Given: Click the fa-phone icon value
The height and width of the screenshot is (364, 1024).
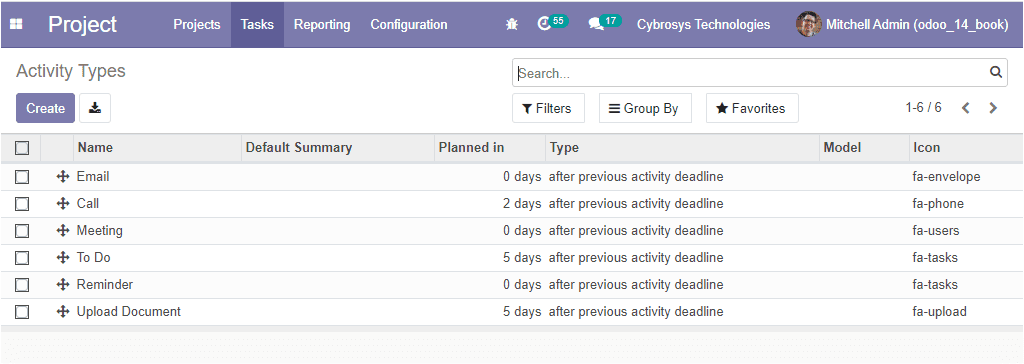Looking at the screenshot, I should coord(938,203).
